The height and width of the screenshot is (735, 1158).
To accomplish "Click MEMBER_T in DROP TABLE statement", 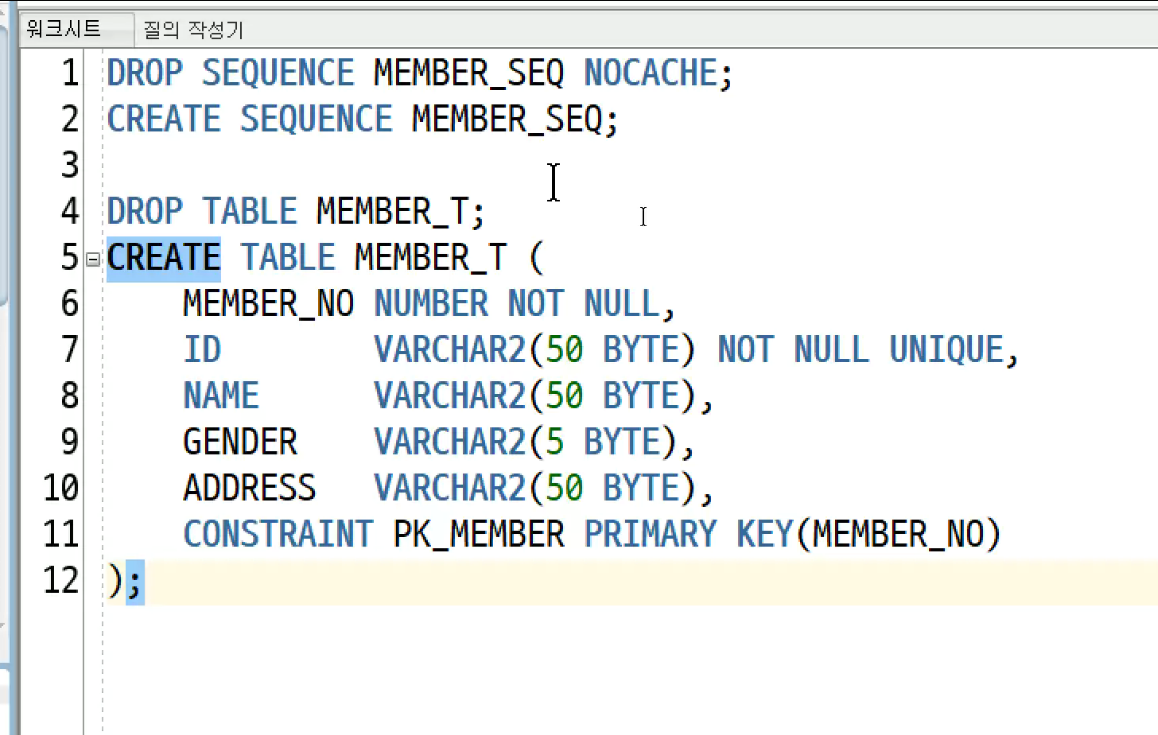I will (x=391, y=211).
